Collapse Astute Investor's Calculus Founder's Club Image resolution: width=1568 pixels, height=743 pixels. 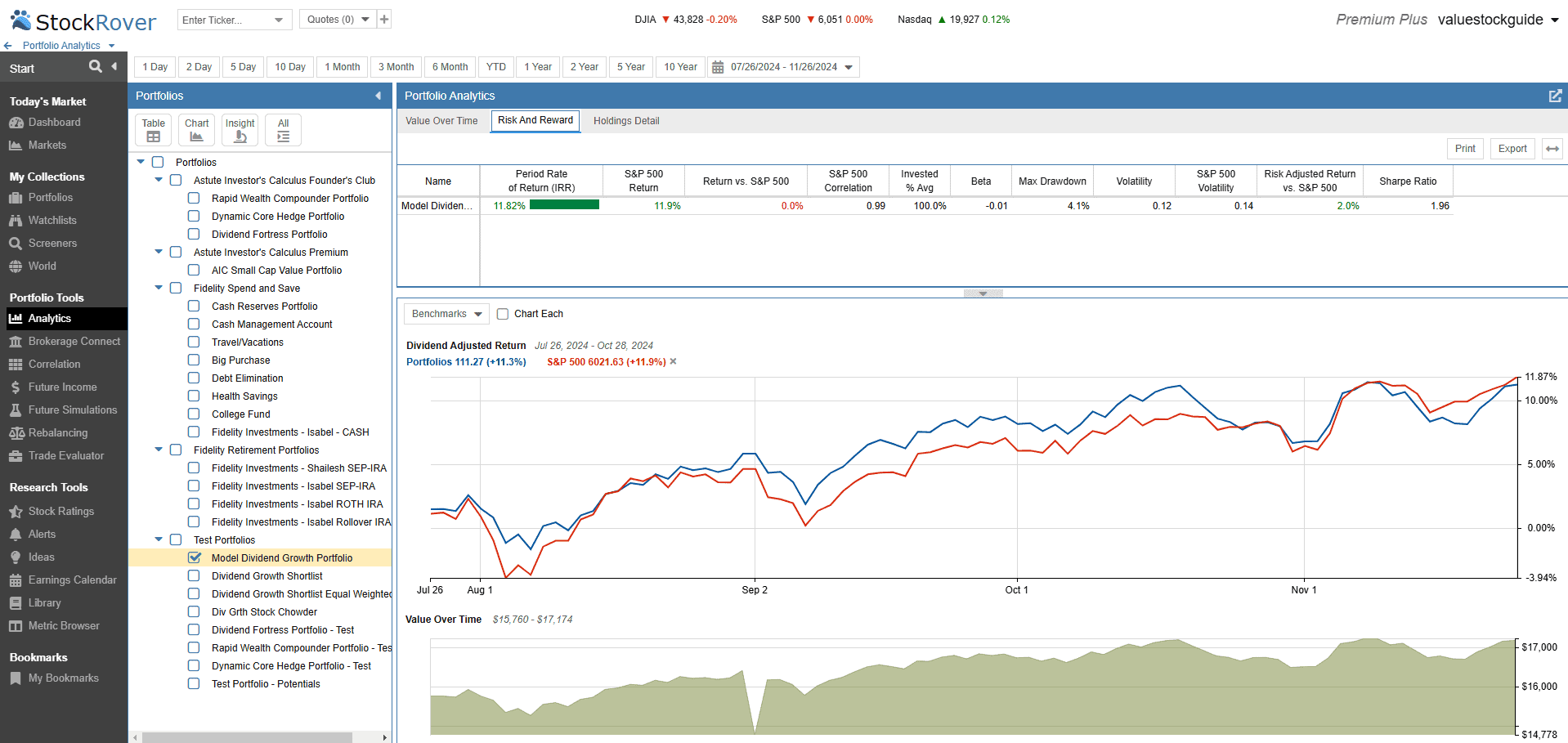click(159, 180)
